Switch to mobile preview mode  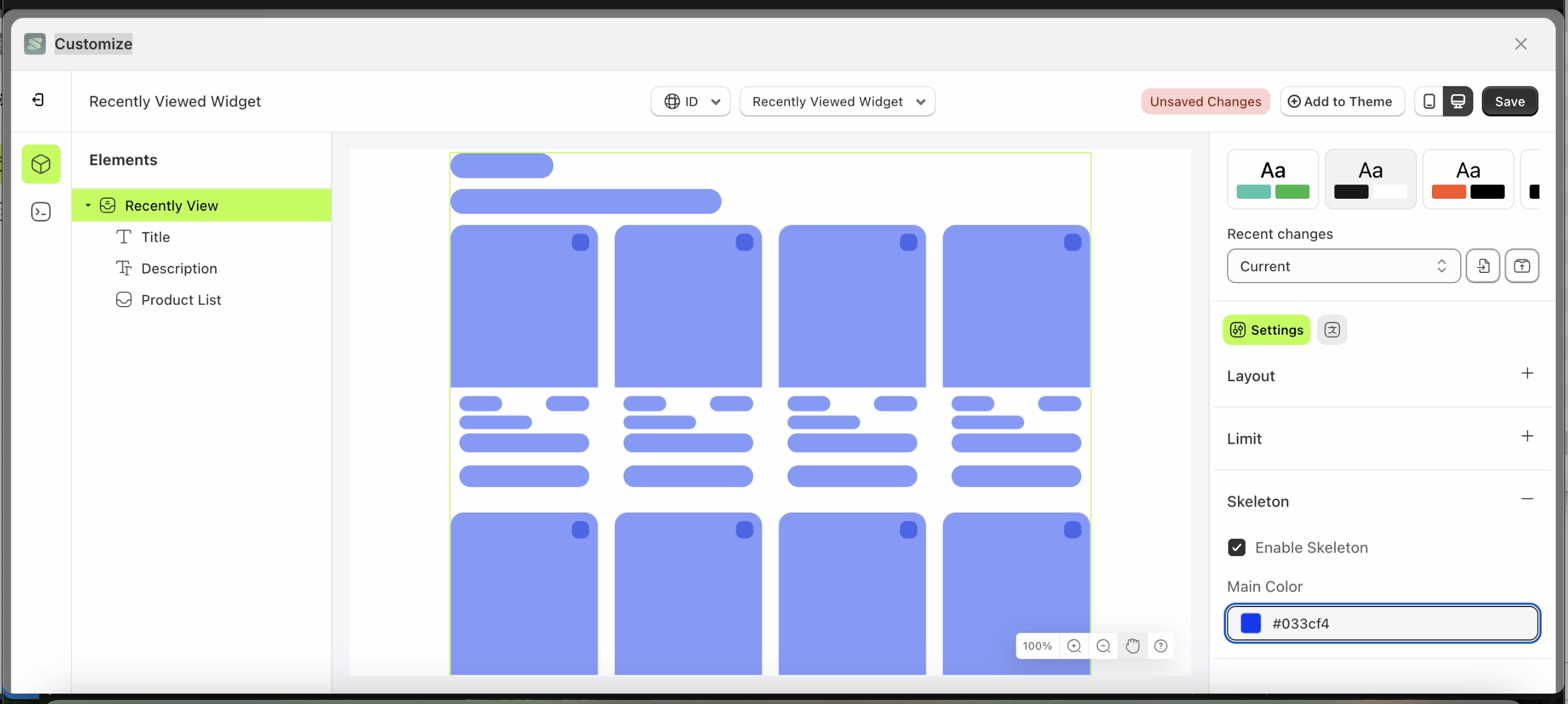click(x=1429, y=101)
